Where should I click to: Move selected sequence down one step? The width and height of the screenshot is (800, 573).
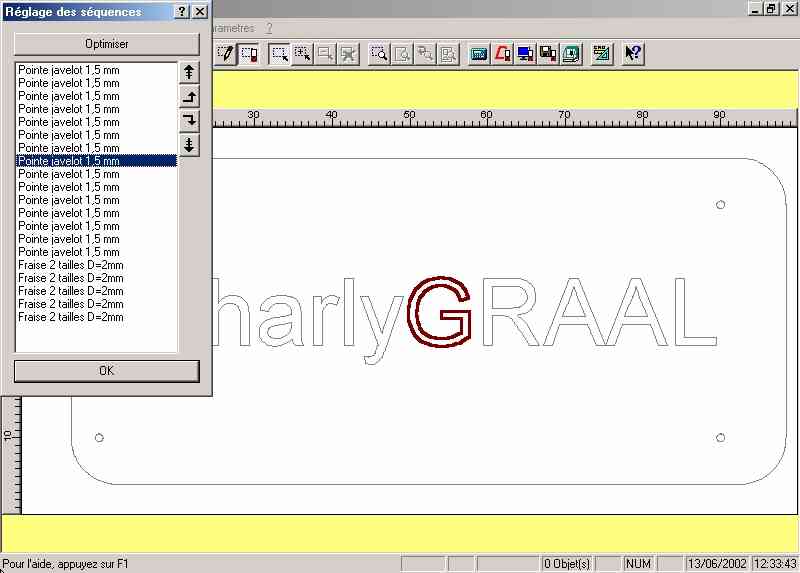point(189,120)
